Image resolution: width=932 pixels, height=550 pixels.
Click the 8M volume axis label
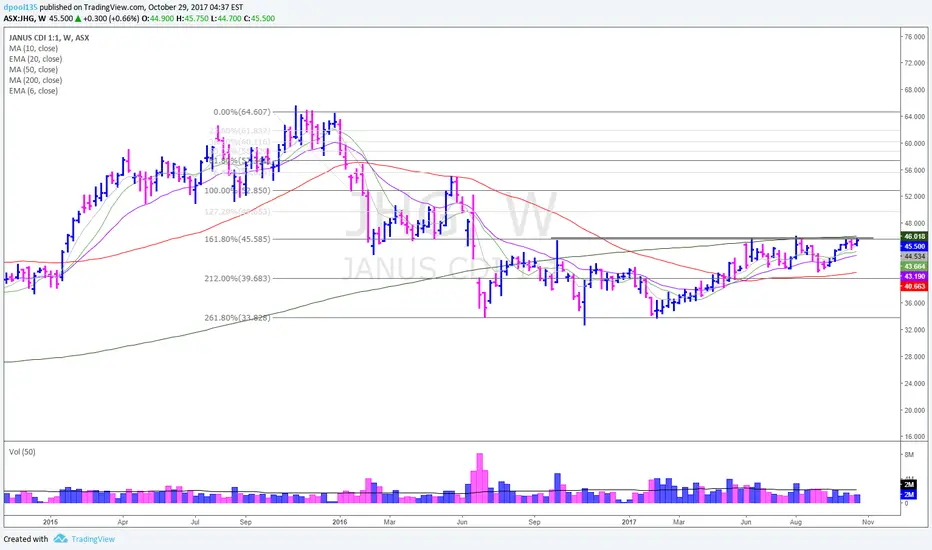pyautogui.click(x=909, y=455)
